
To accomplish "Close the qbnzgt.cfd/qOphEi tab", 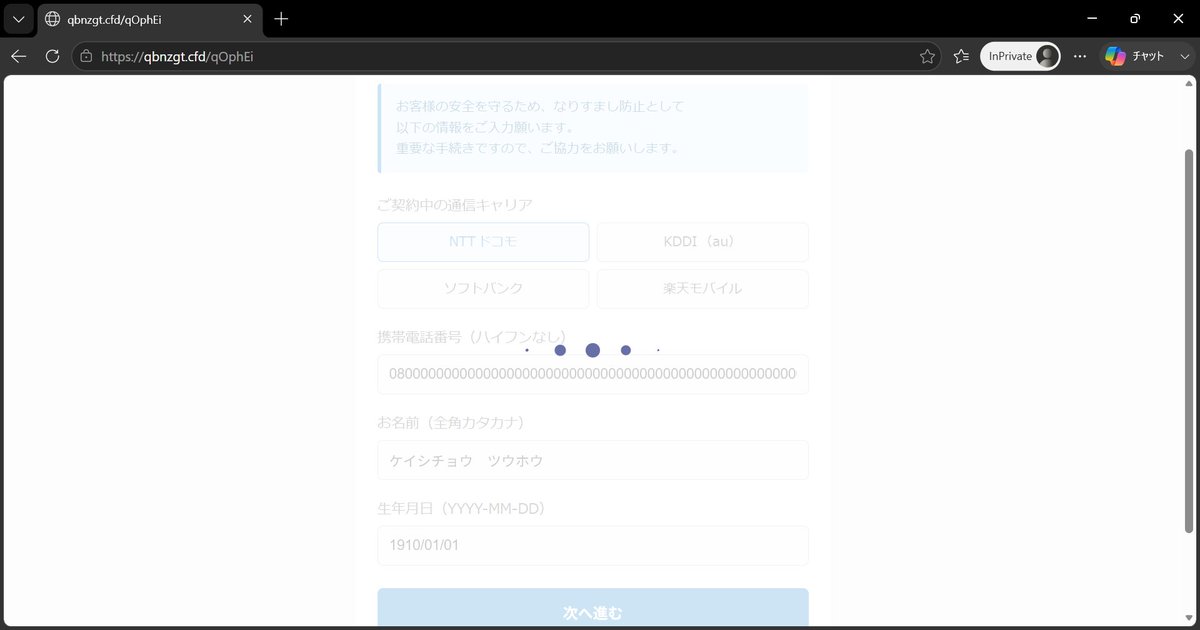I will pos(248,19).
